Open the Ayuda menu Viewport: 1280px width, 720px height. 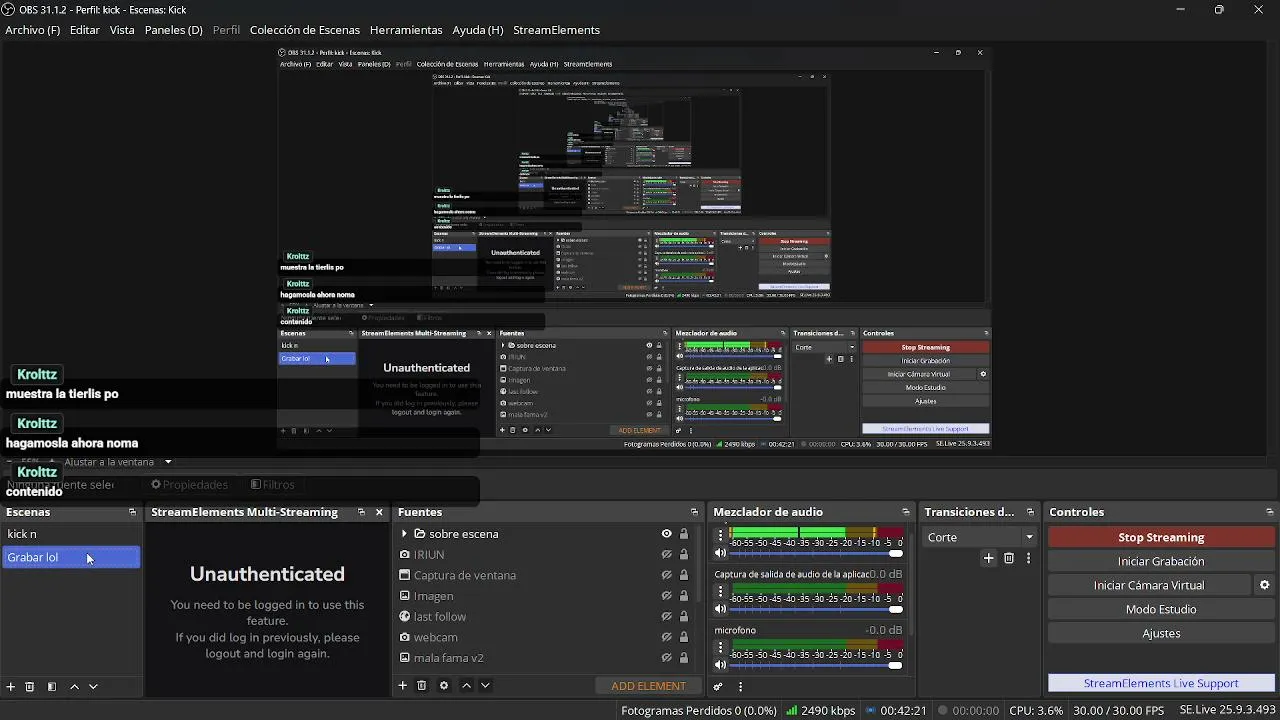(x=478, y=30)
